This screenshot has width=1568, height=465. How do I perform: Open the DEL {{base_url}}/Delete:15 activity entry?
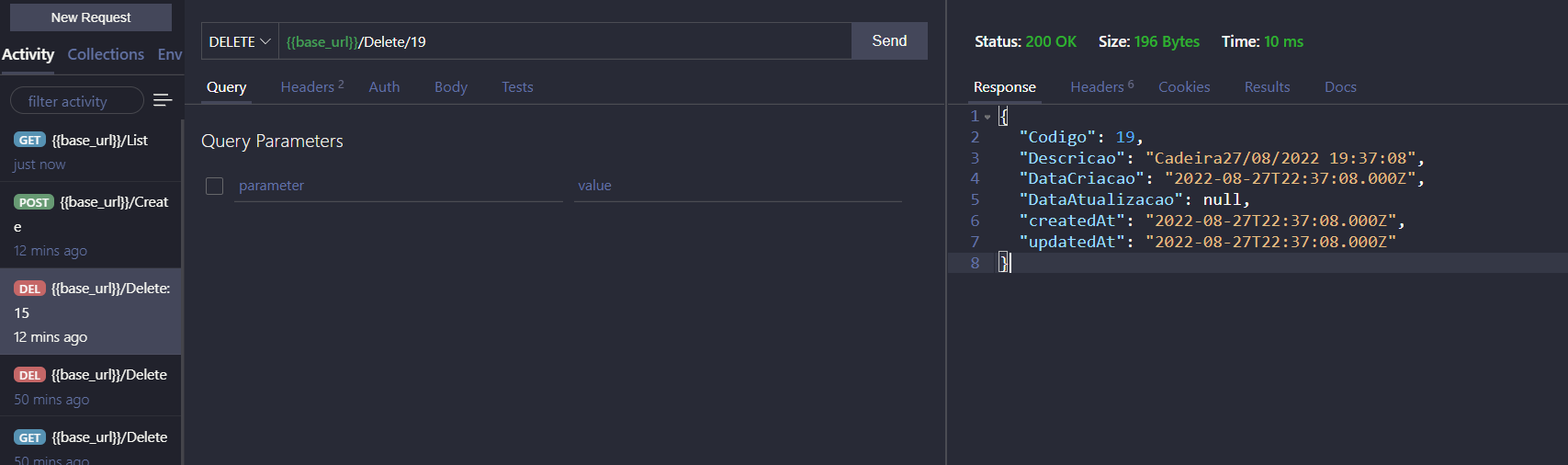click(91, 312)
